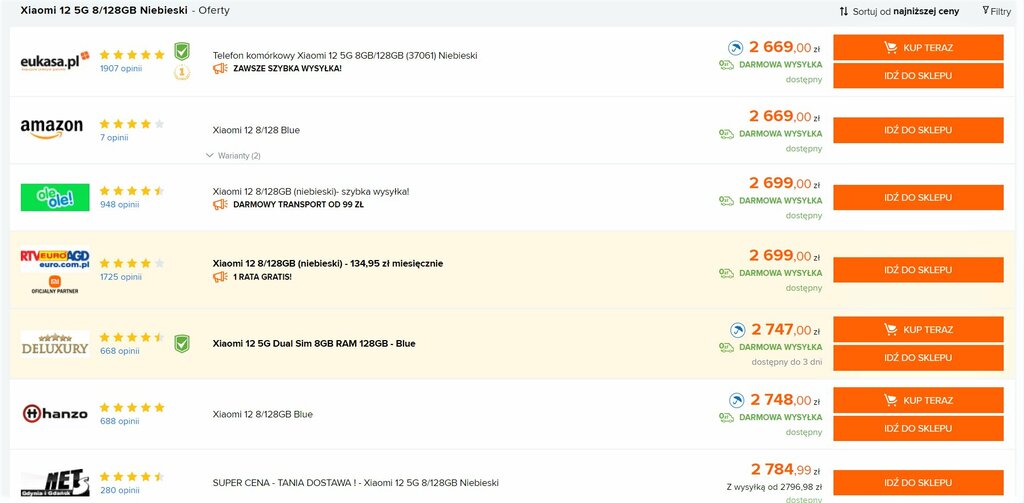Viewport: 1024px width, 503px height.
Task: Click KUP TERAZ for eukasa.pl offer
Action: [918, 48]
